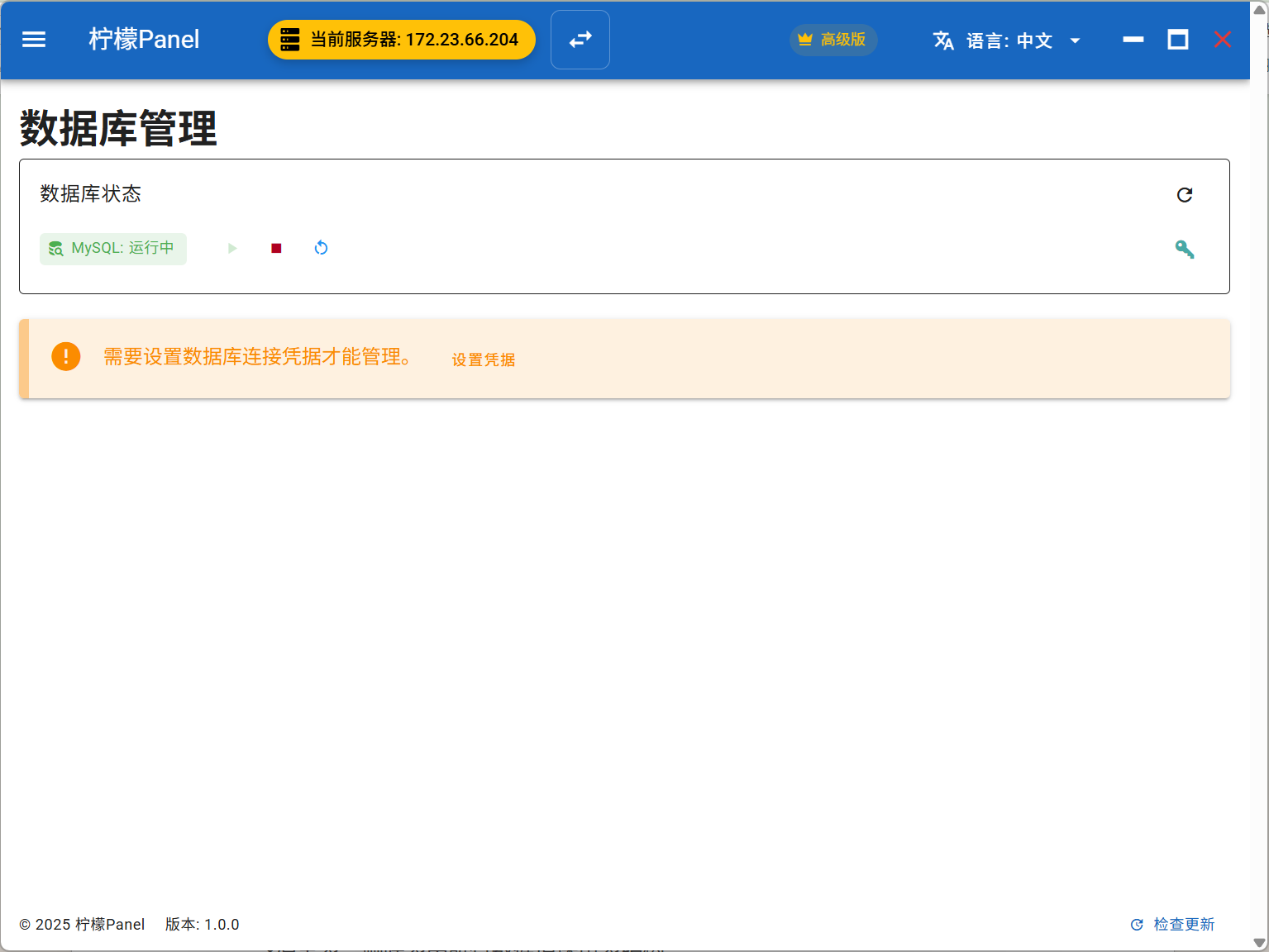Minimize the 柠檬Panel window

[1133, 40]
